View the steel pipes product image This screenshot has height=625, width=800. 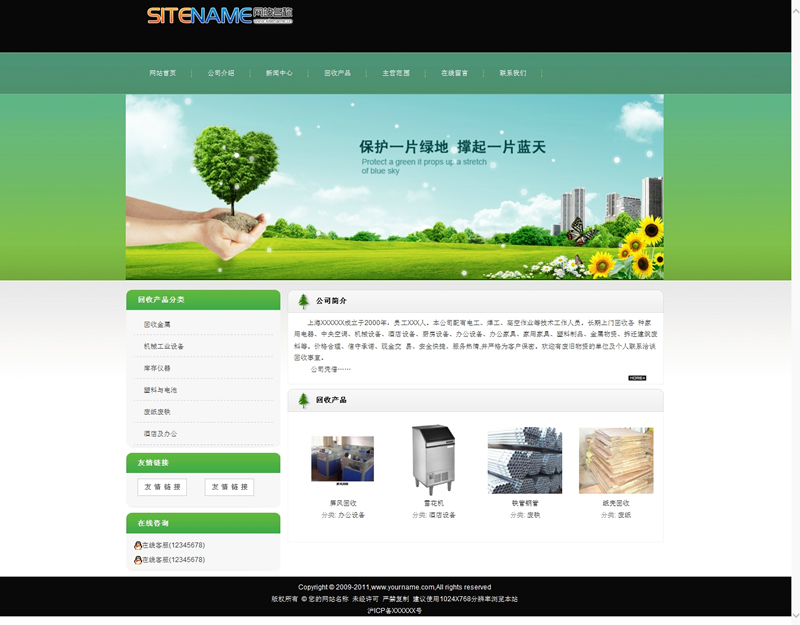tap(525, 460)
